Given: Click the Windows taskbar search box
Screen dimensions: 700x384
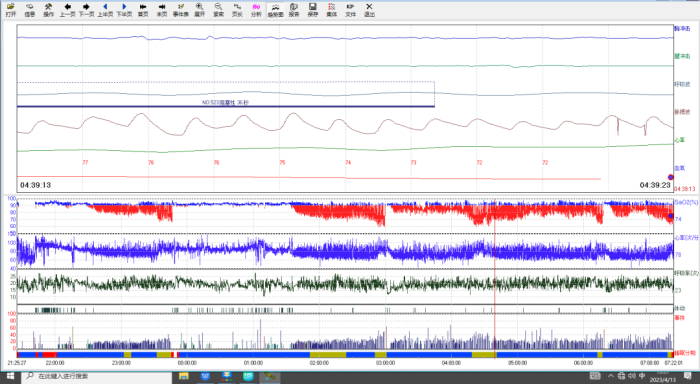Looking at the screenshot, I should (96, 376).
